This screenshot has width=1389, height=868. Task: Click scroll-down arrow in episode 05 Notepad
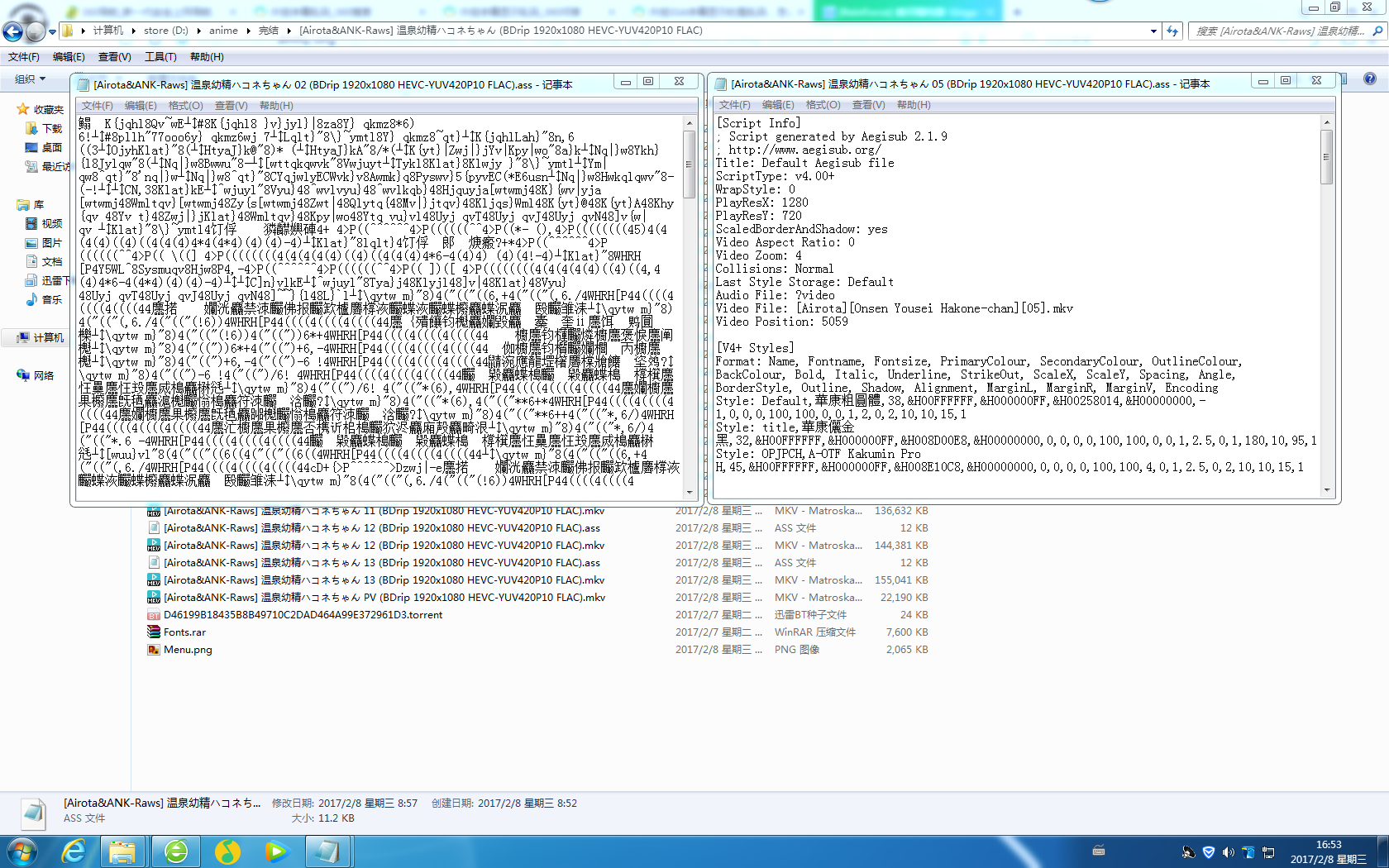[x=1327, y=490]
